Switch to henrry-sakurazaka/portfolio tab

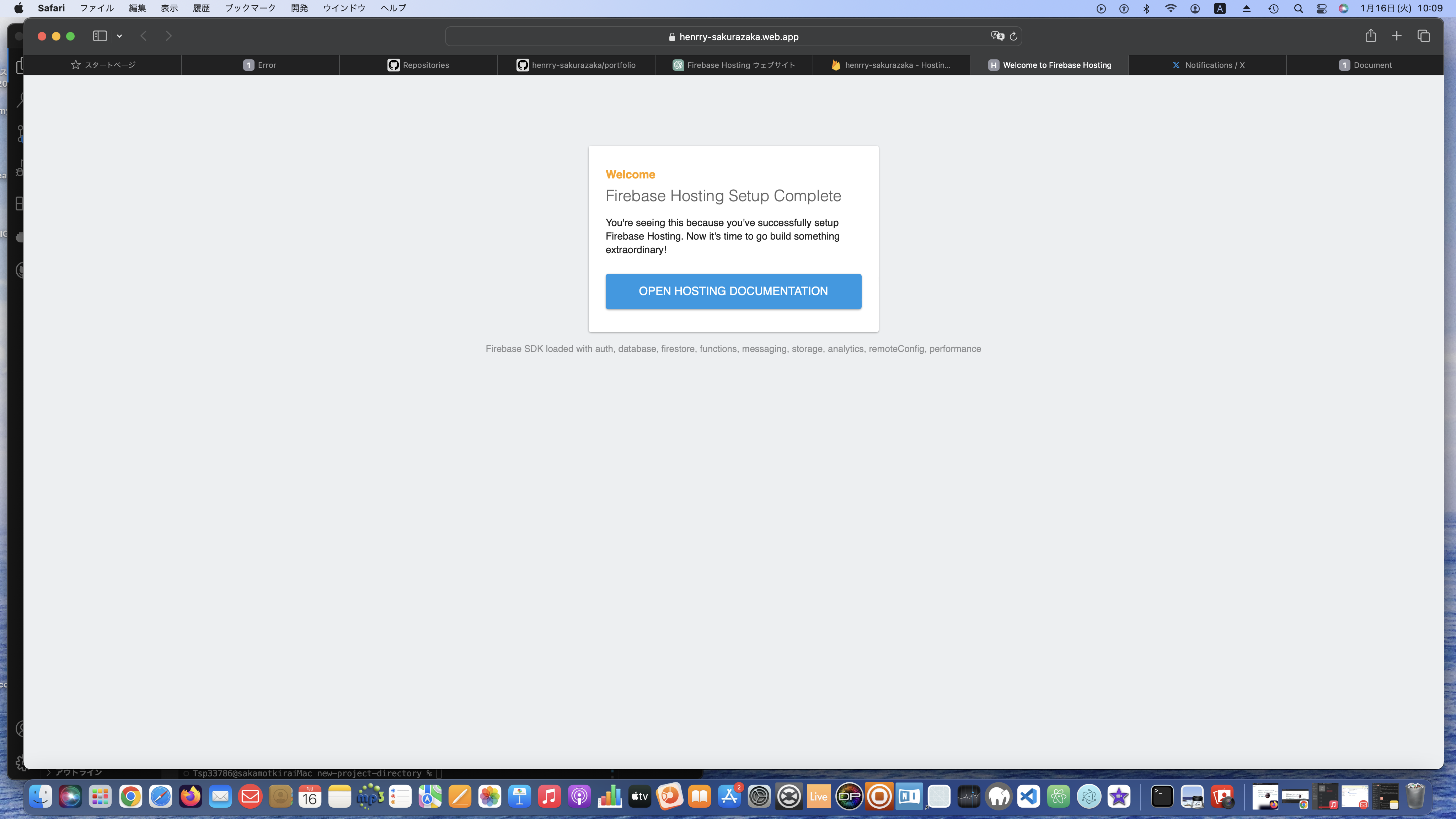click(576, 65)
